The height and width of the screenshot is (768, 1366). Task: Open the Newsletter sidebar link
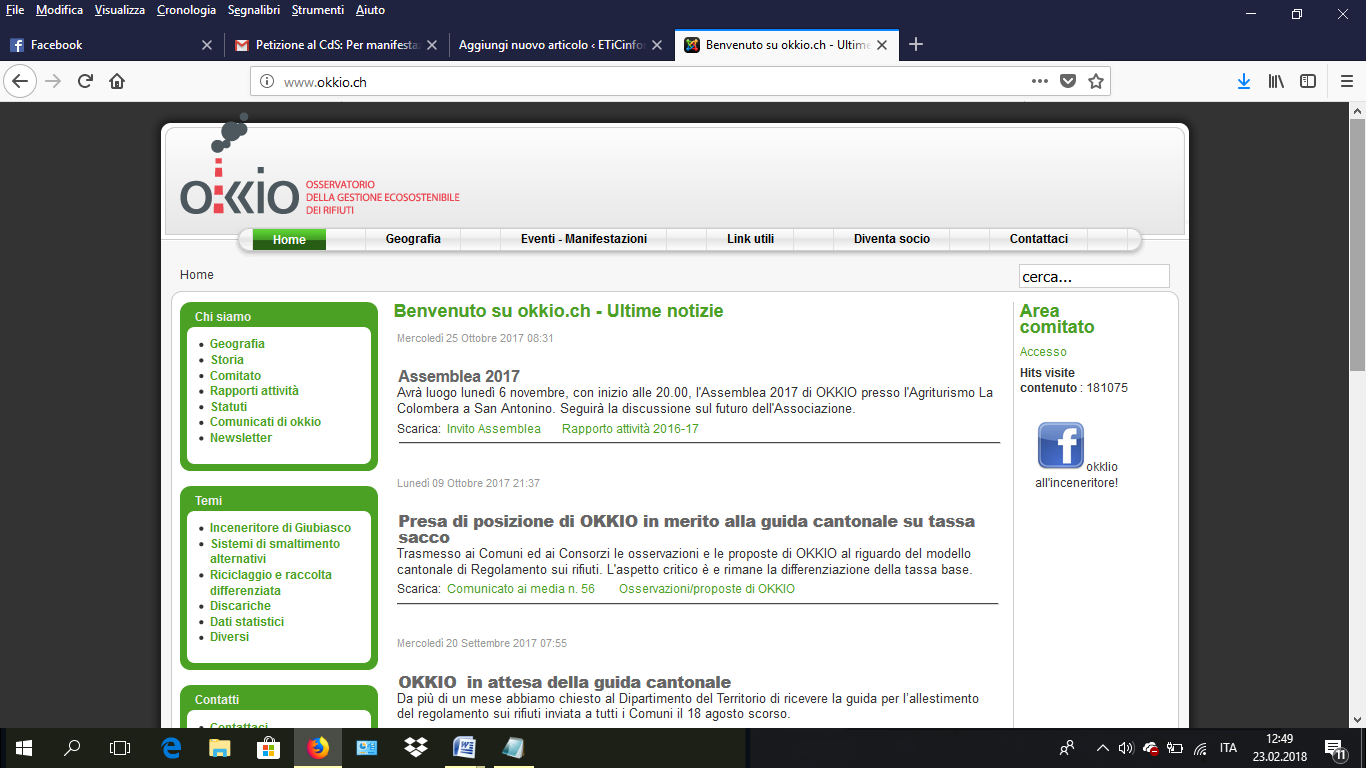point(241,438)
